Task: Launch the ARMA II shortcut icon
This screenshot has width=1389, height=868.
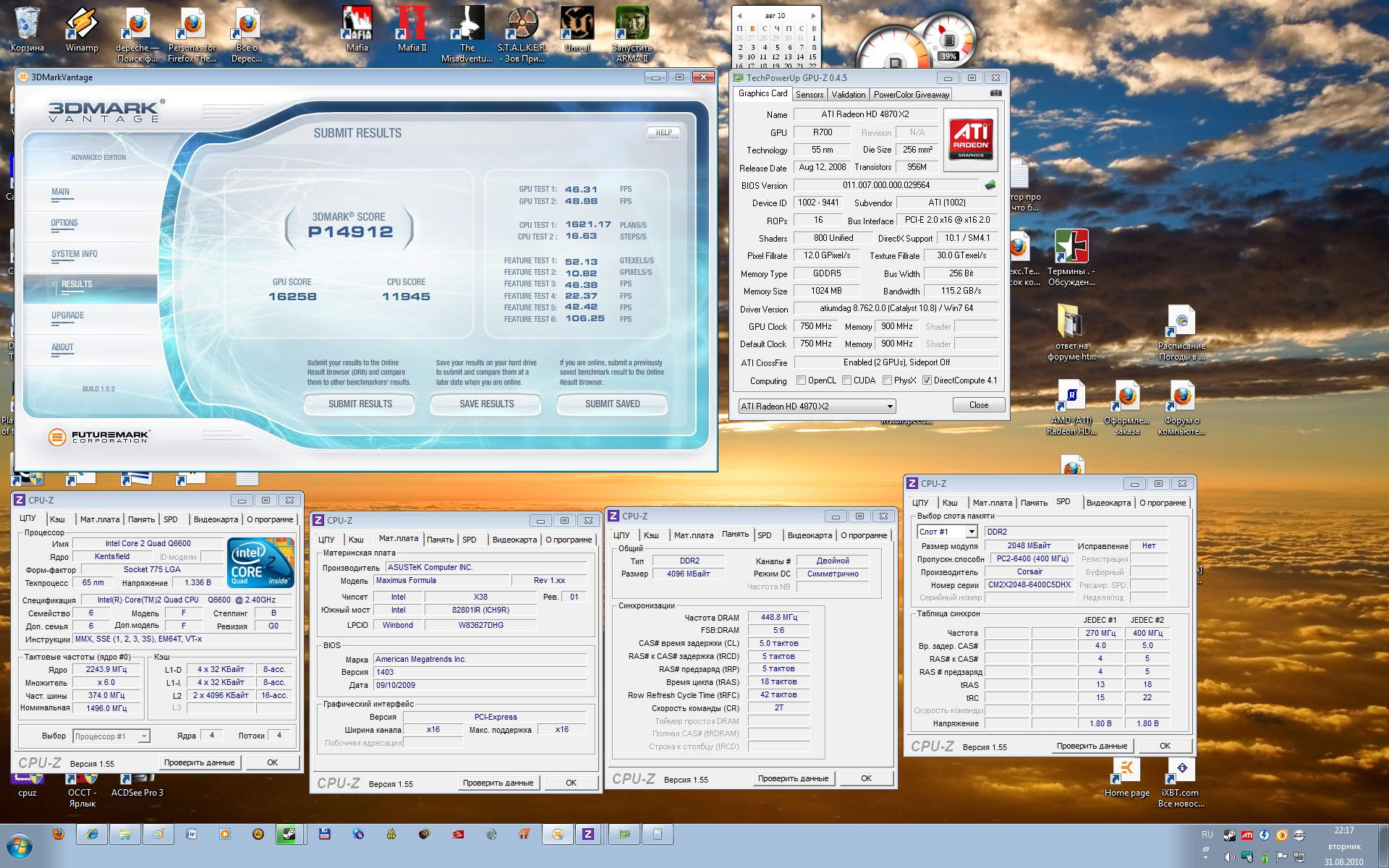Action: point(632,34)
